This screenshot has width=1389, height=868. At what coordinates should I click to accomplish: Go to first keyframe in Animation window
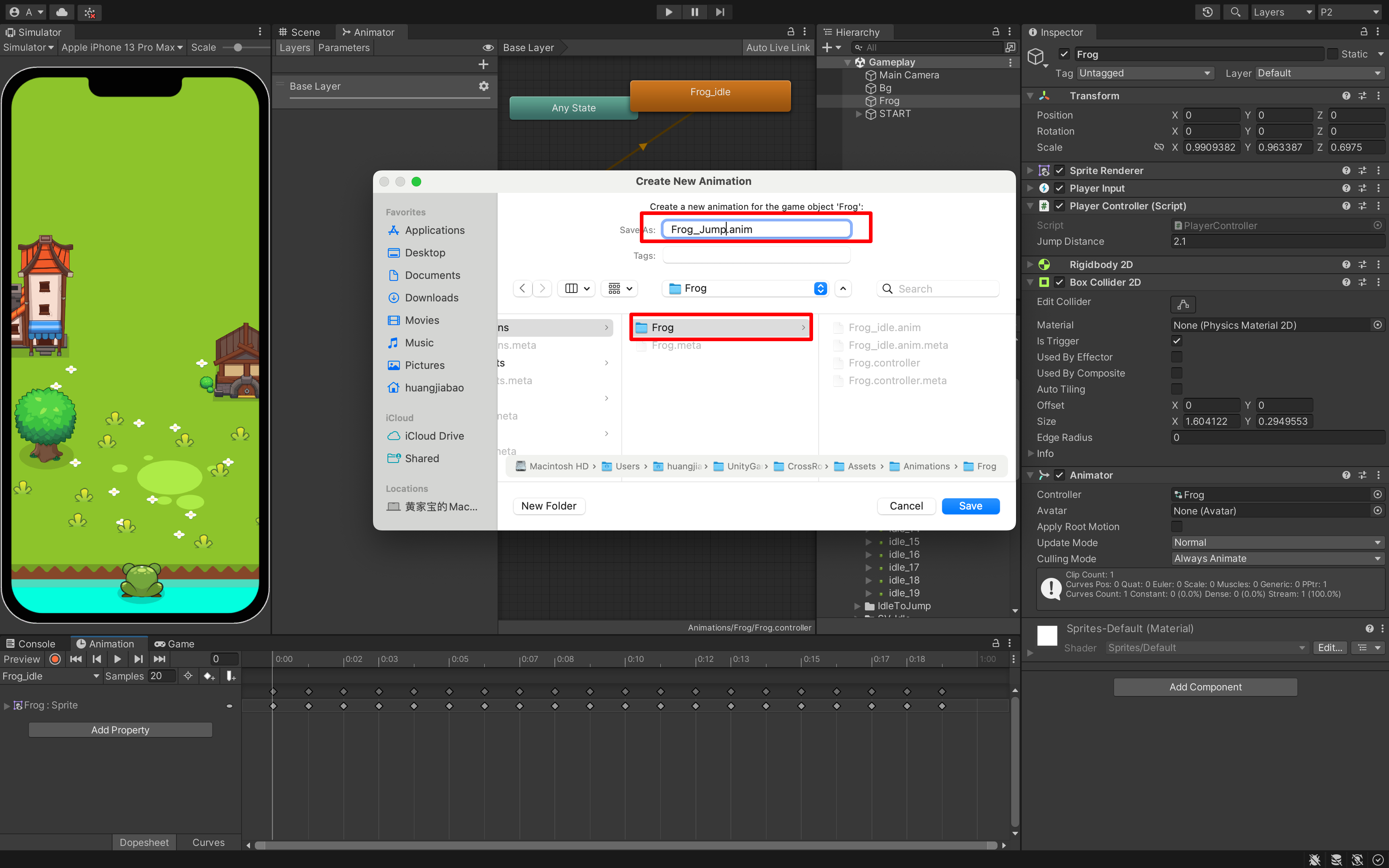coord(76,659)
